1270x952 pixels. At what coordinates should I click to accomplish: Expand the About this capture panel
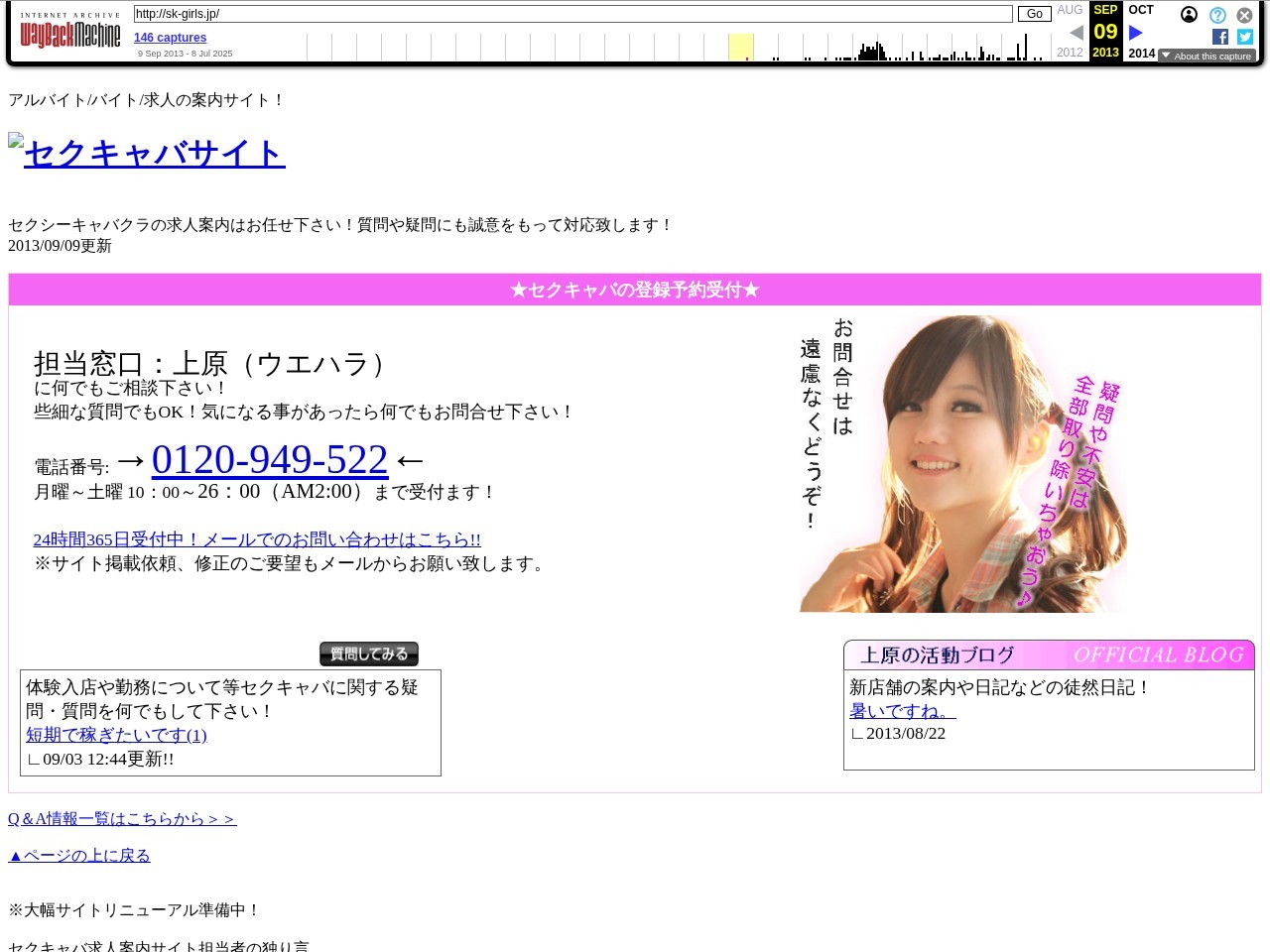(x=1208, y=56)
